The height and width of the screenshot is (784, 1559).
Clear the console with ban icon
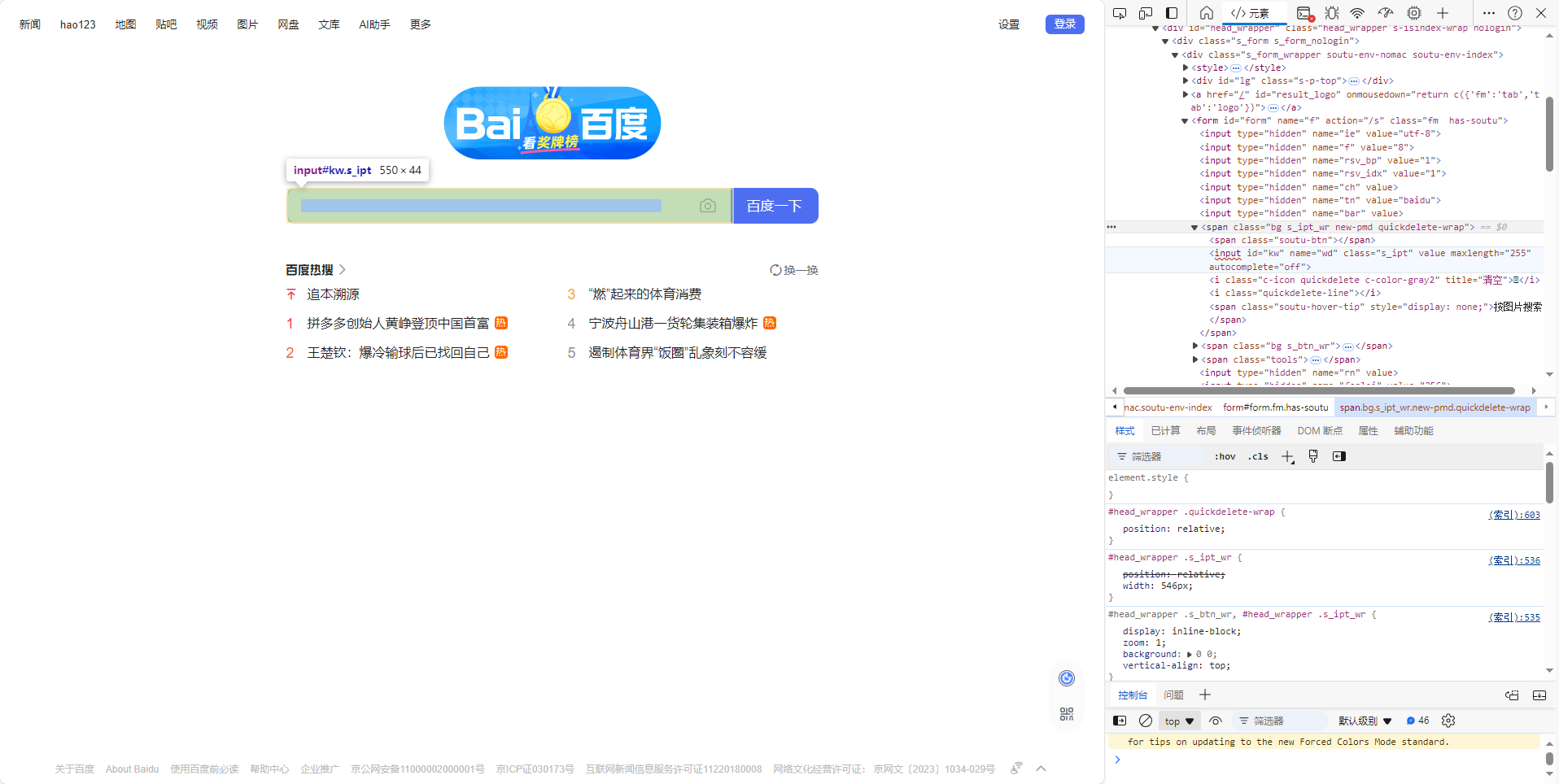click(x=1146, y=721)
